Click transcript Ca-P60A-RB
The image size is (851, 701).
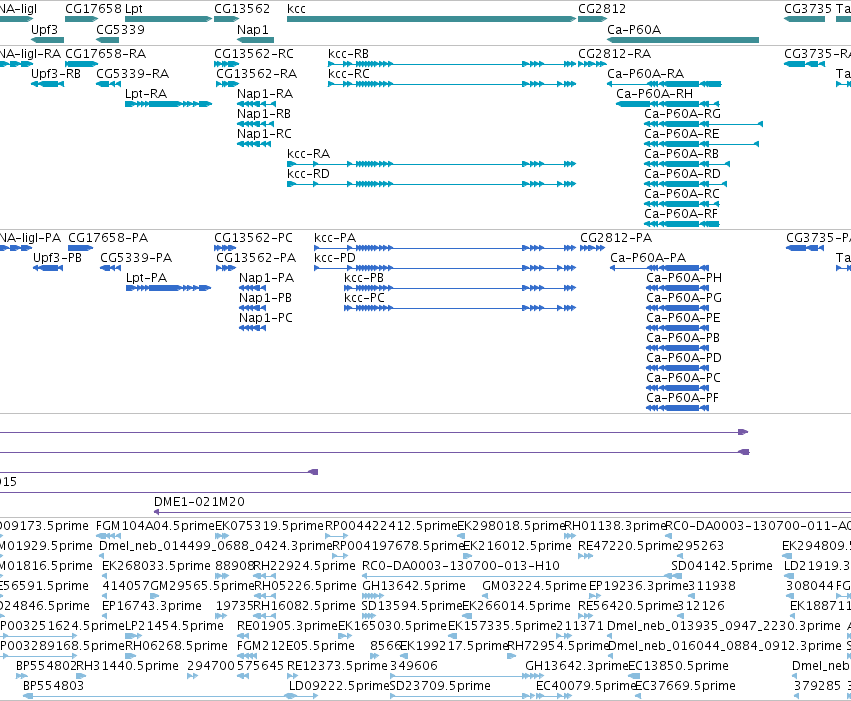click(681, 154)
